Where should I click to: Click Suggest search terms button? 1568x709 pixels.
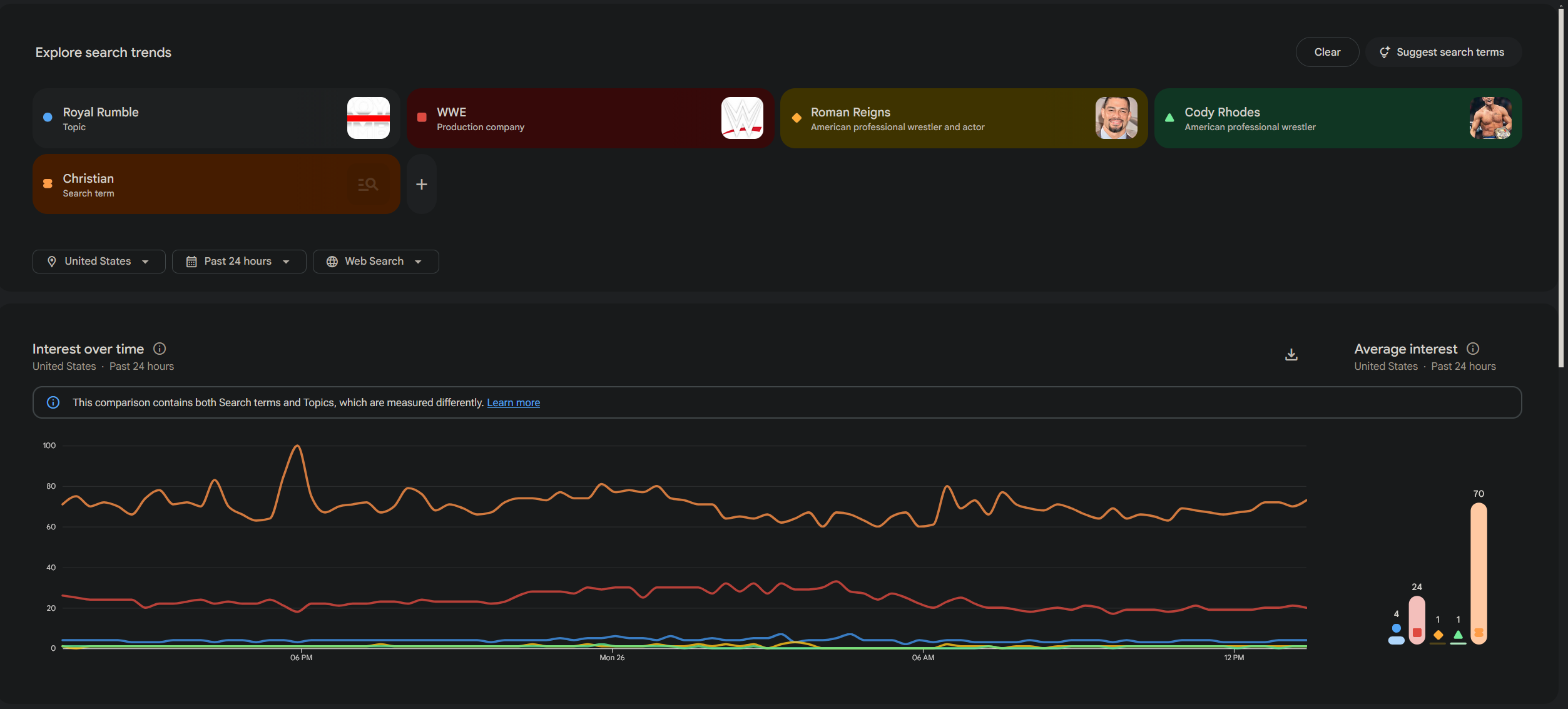pos(1442,53)
